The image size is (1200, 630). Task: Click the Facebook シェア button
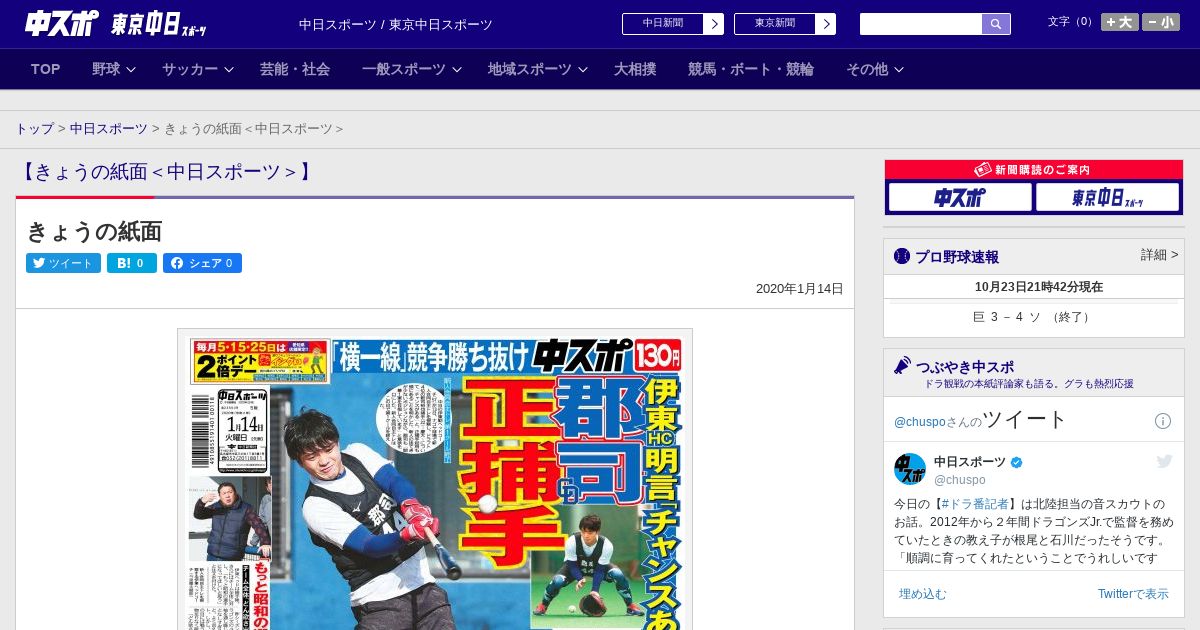(202, 263)
